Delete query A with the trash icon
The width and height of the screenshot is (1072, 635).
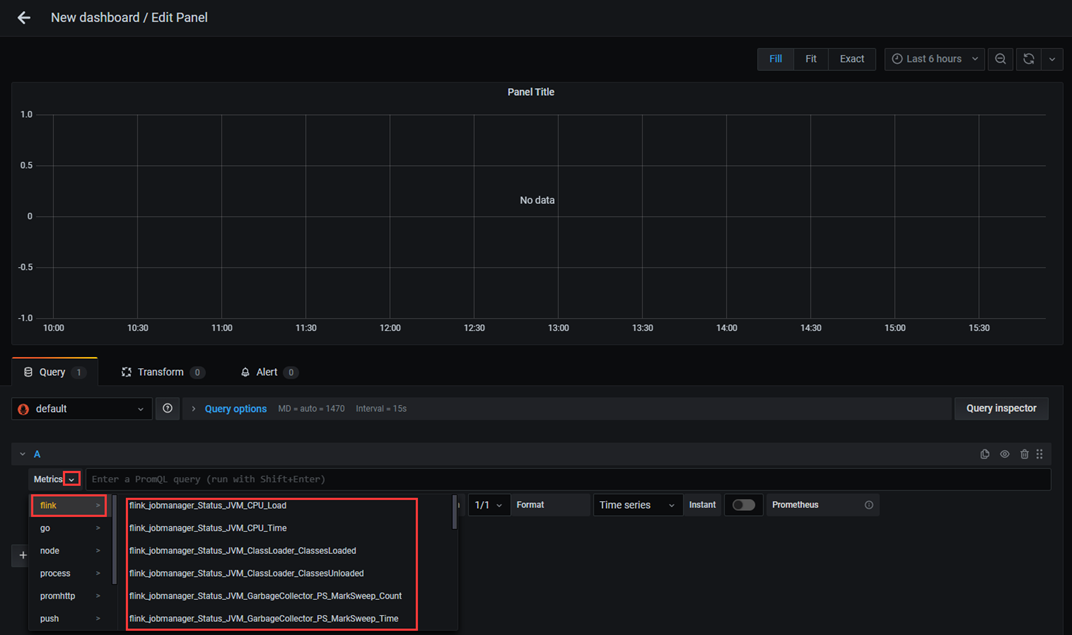coord(1024,454)
